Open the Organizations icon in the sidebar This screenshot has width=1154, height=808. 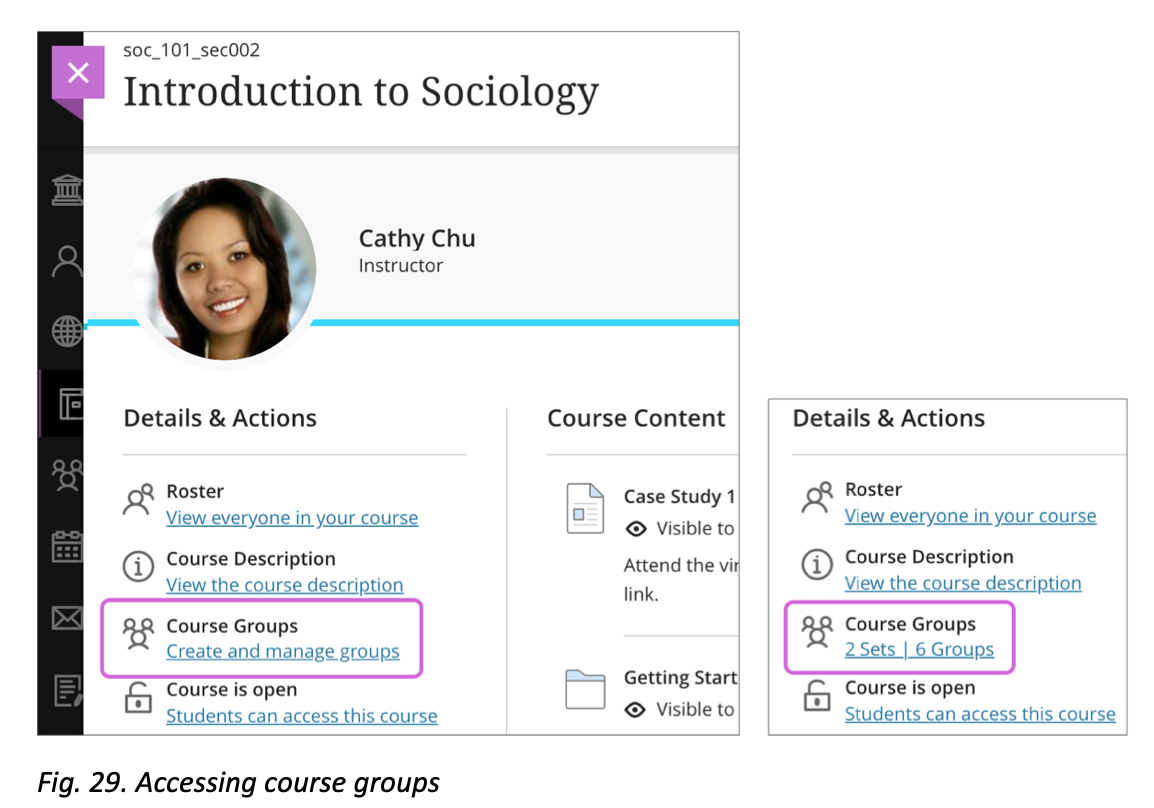[x=66, y=475]
